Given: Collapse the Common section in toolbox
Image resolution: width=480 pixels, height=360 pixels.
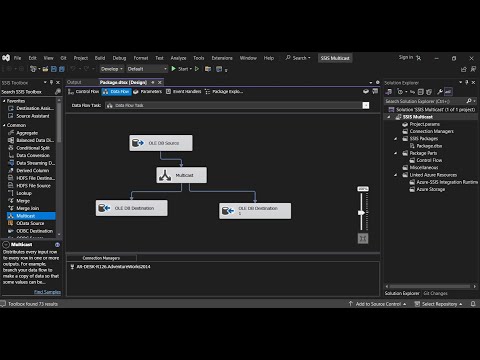Looking at the screenshot, I should pos(4,125).
